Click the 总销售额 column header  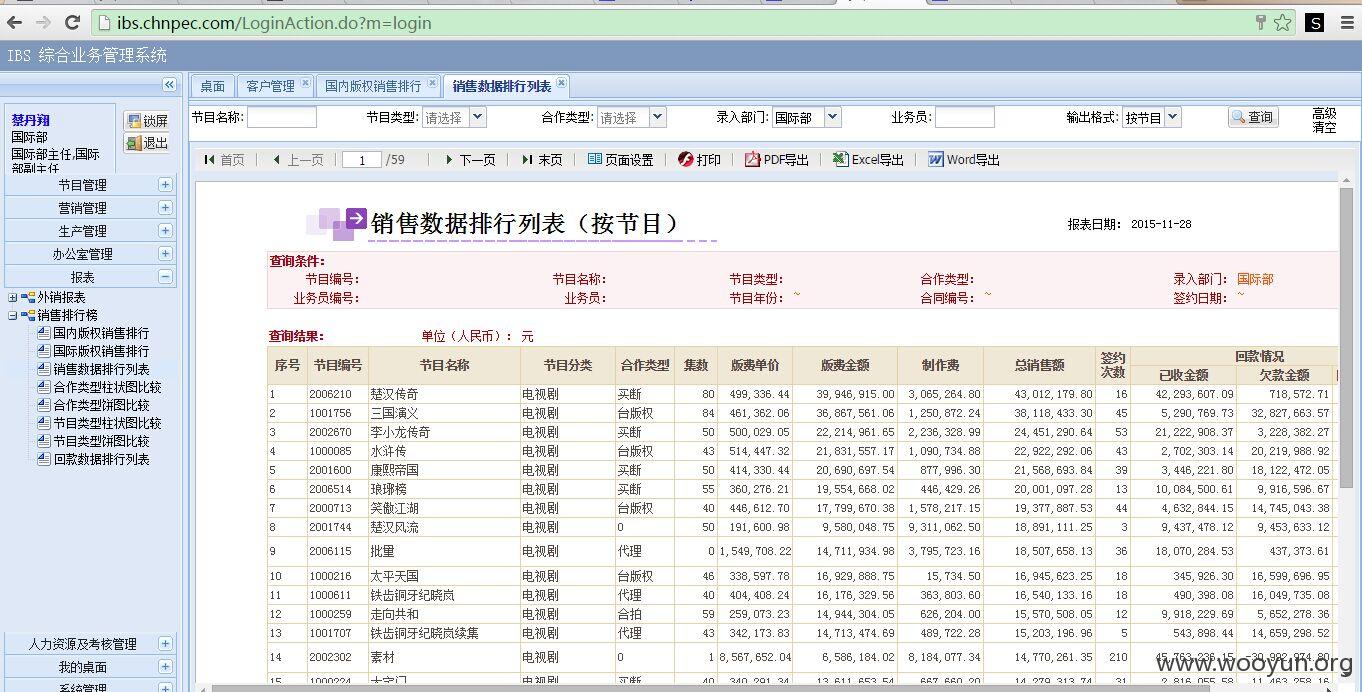[1039, 366]
